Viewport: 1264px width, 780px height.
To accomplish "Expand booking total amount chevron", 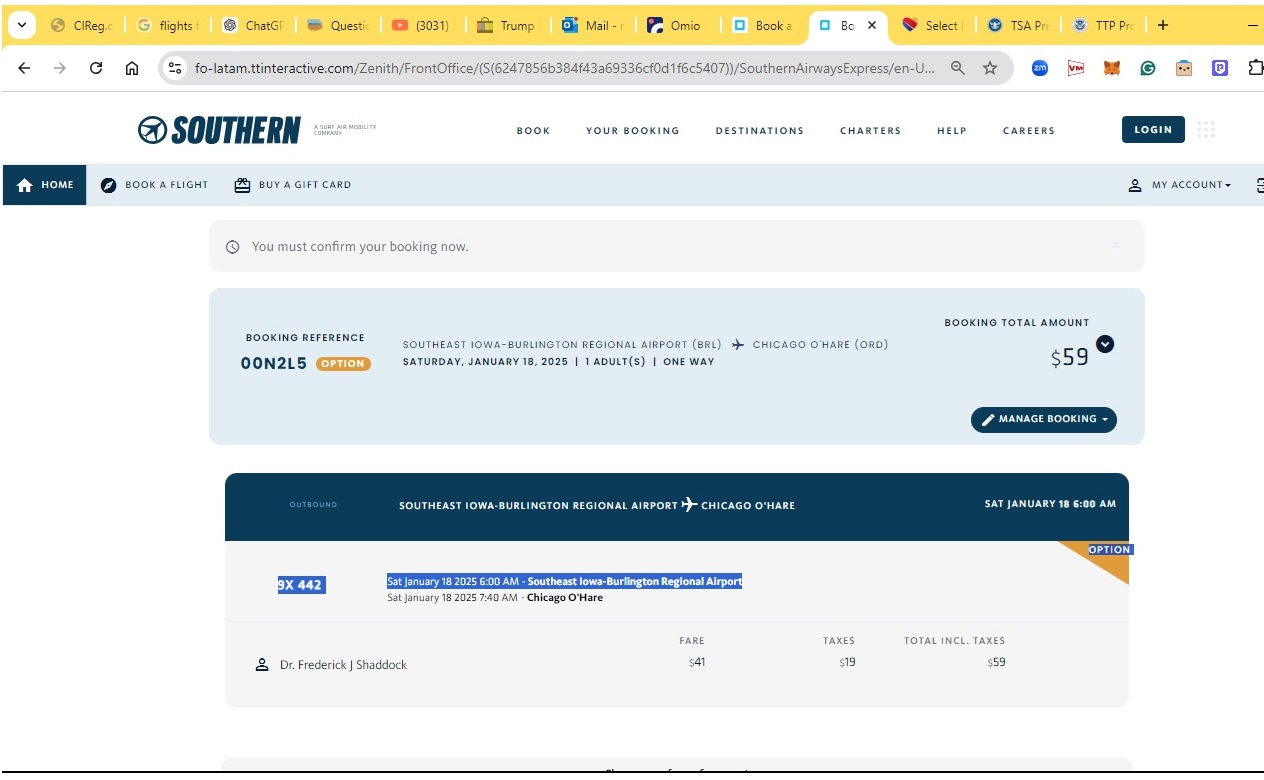I will [x=1105, y=344].
